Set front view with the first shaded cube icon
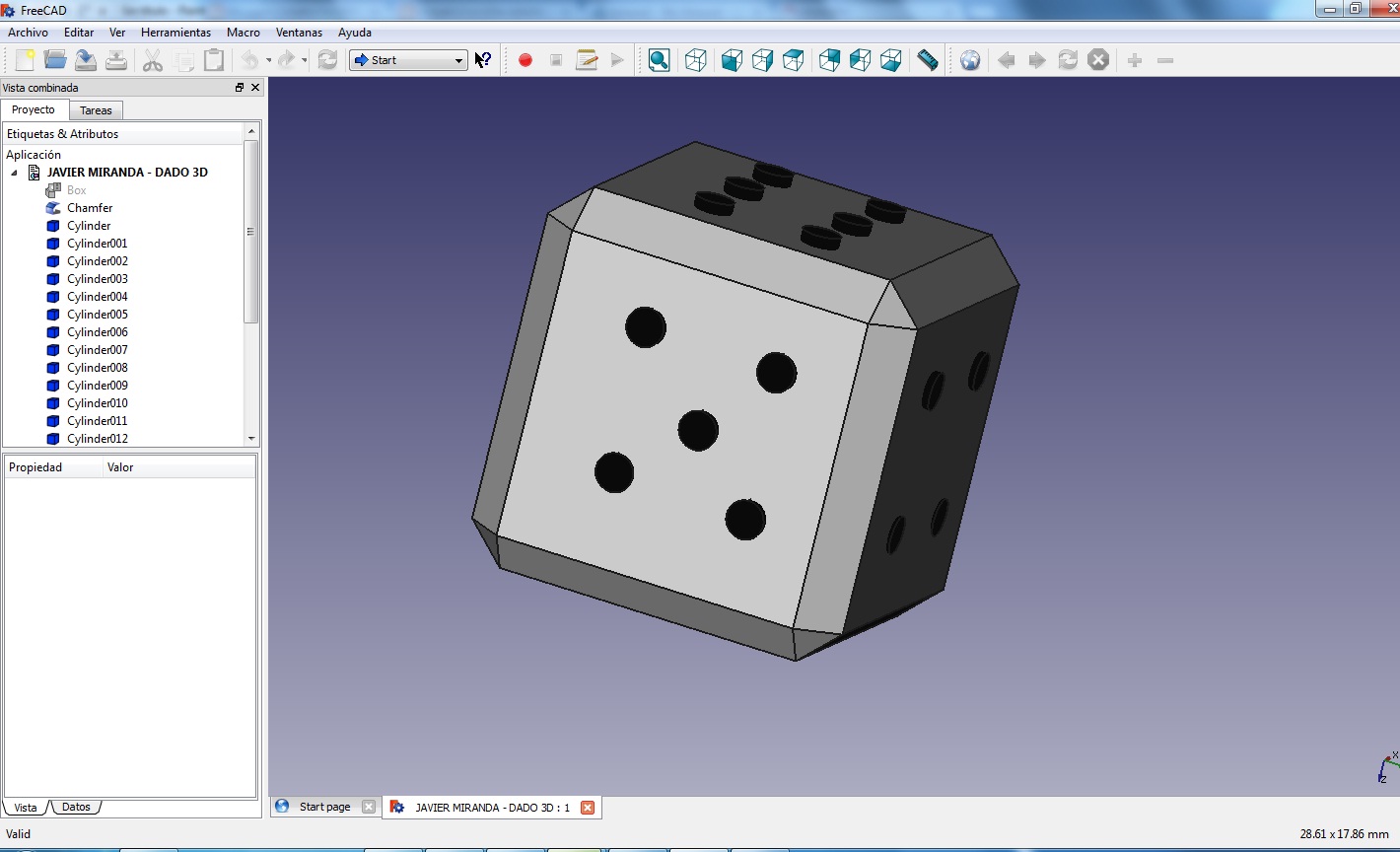Screen dimensions: 1400x852 732,60
